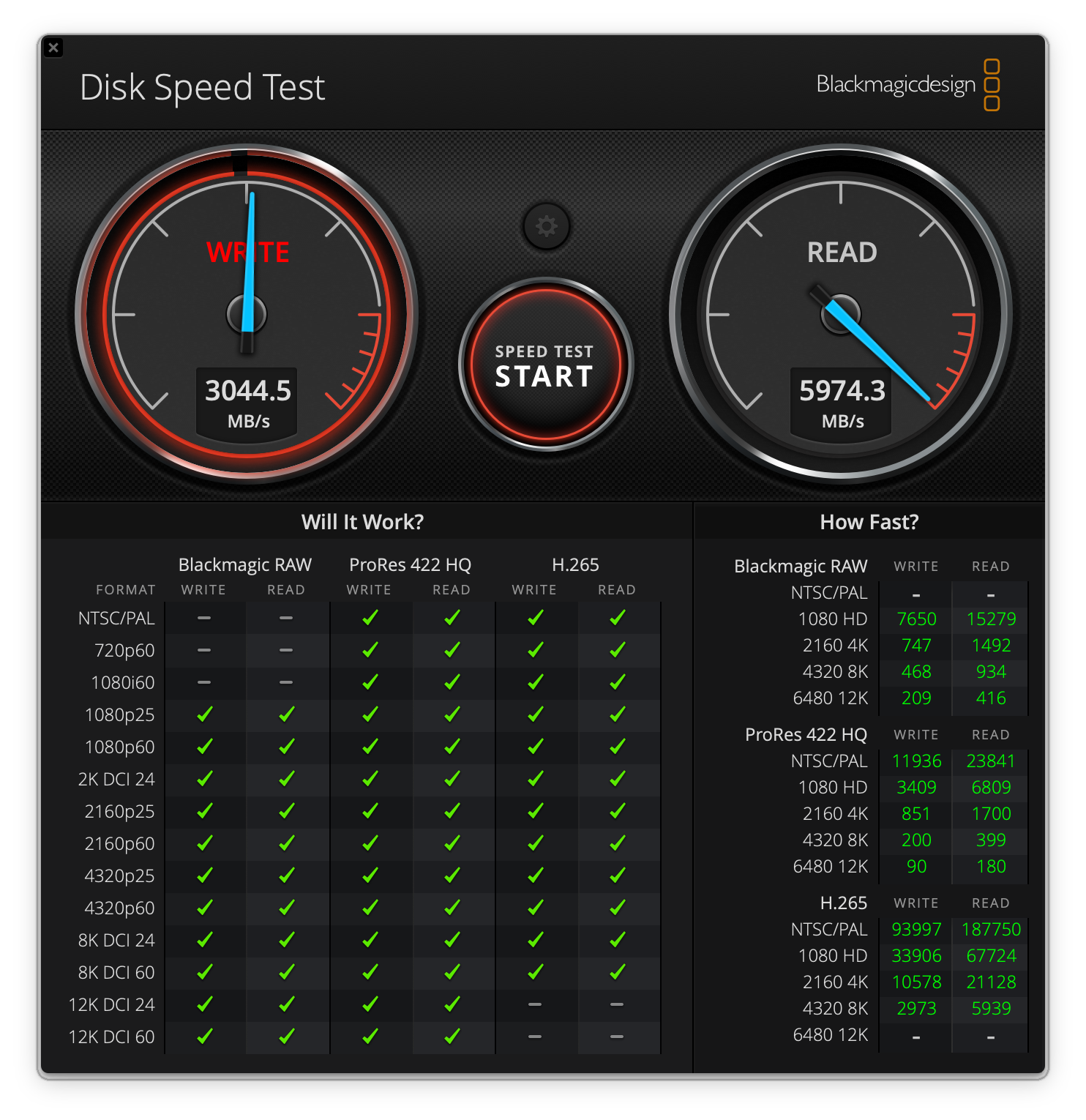Click the 7650 Blackmagic RAW 1080 HD write value
The width and height of the screenshot is (1086, 1120).
(916, 619)
